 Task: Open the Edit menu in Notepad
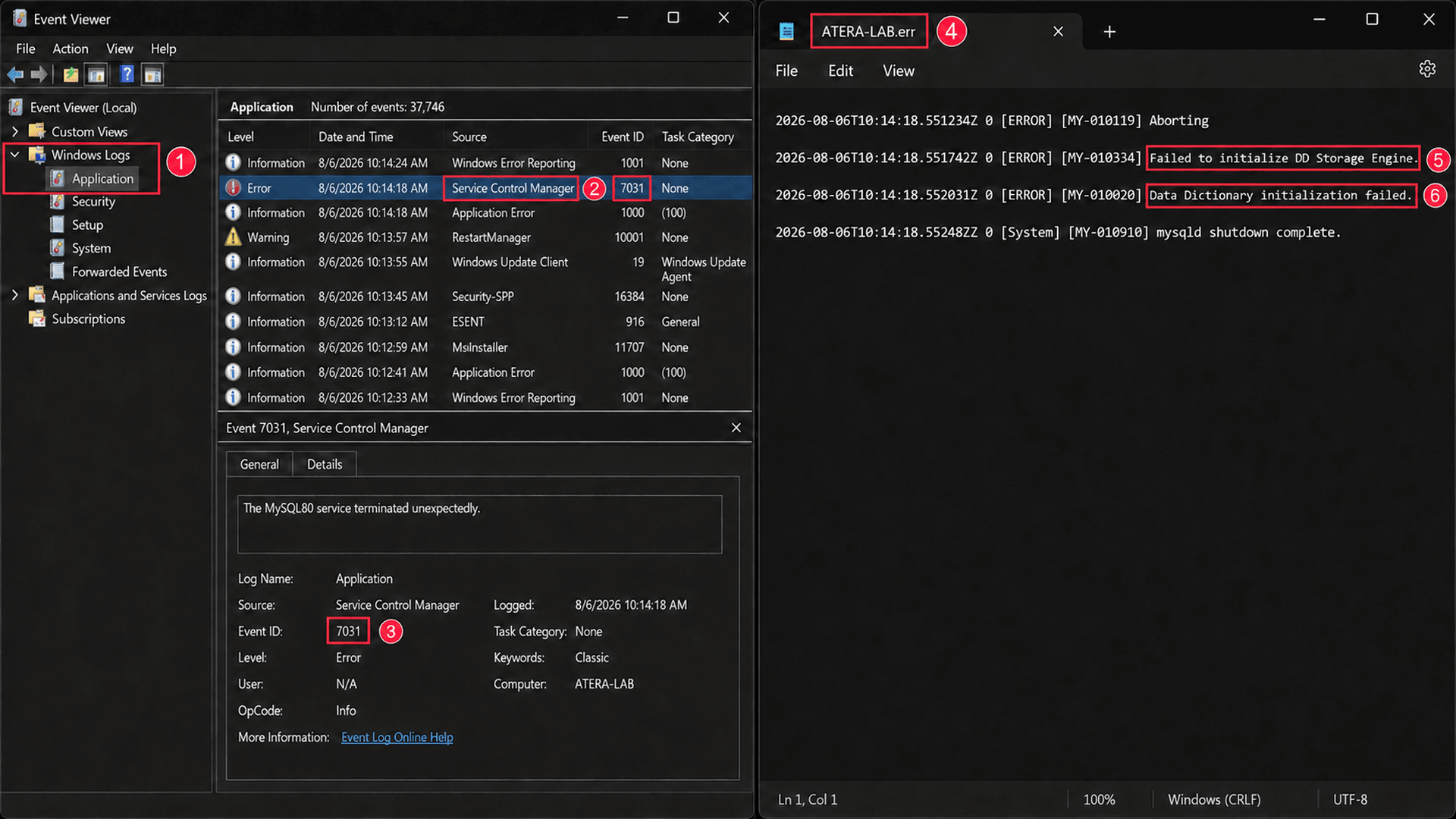click(840, 71)
